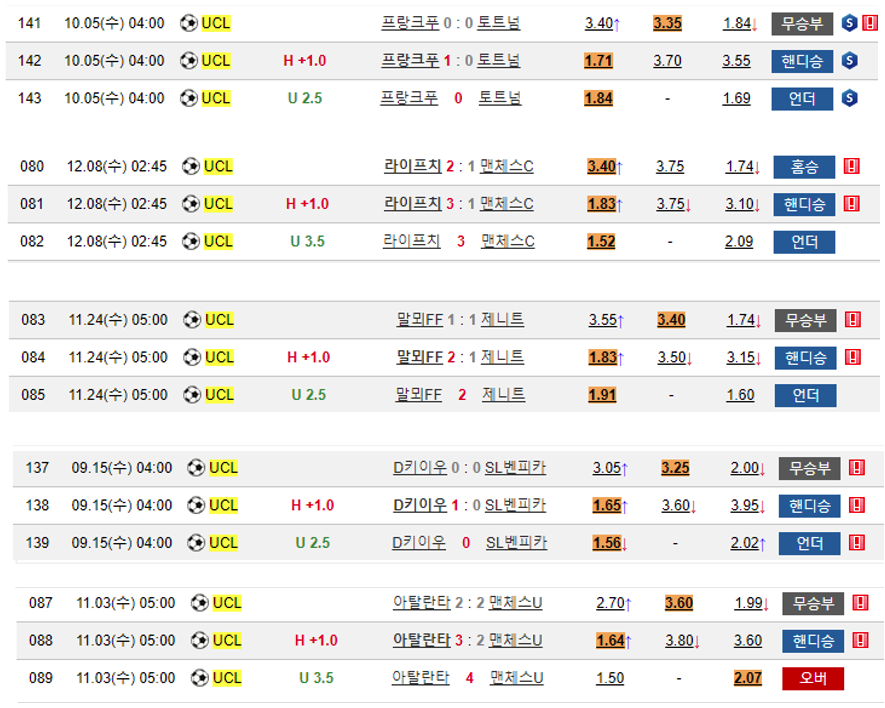Image resolution: width=885 pixels, height=708 pixels.
Task: Open the red alert icon in row 087
Action: (x=861, y=603)
